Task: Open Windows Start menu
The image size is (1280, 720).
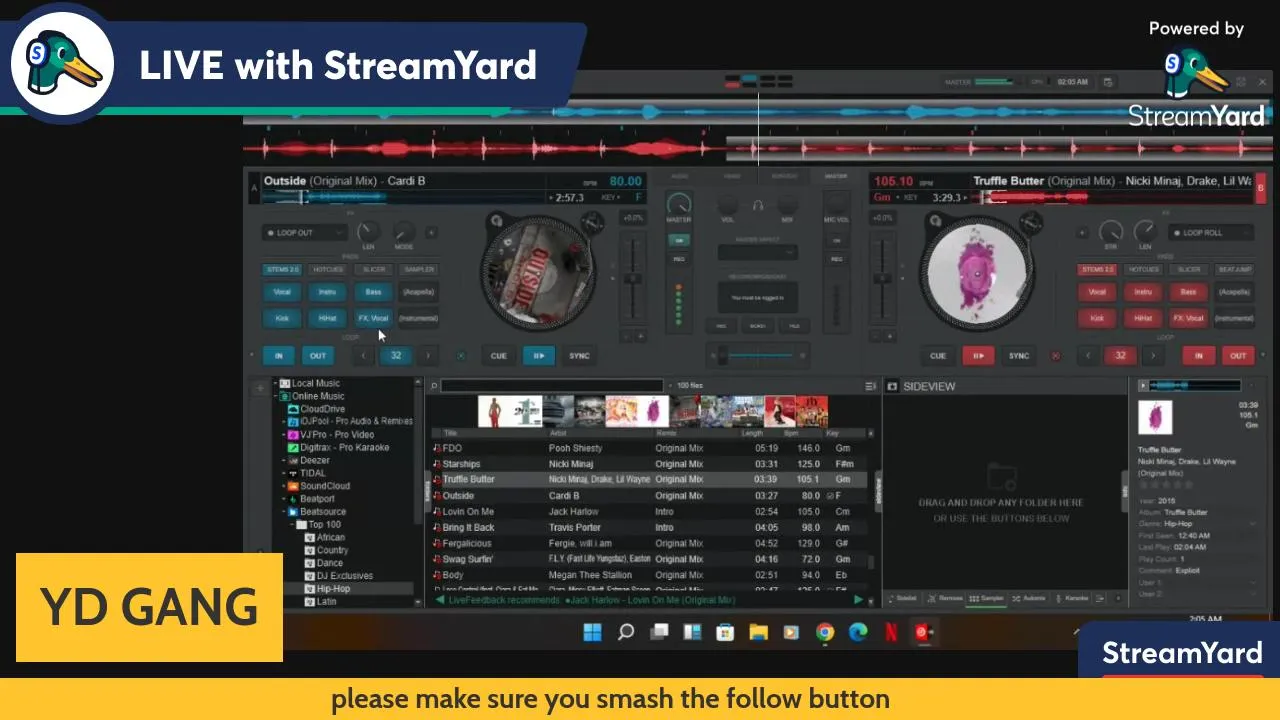Action: point(592,632)
